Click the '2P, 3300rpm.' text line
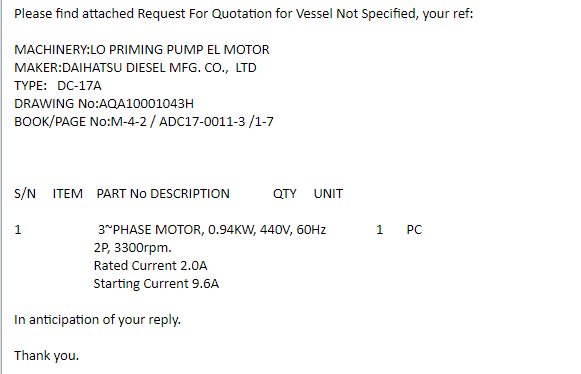 click(x=133, y=248)
